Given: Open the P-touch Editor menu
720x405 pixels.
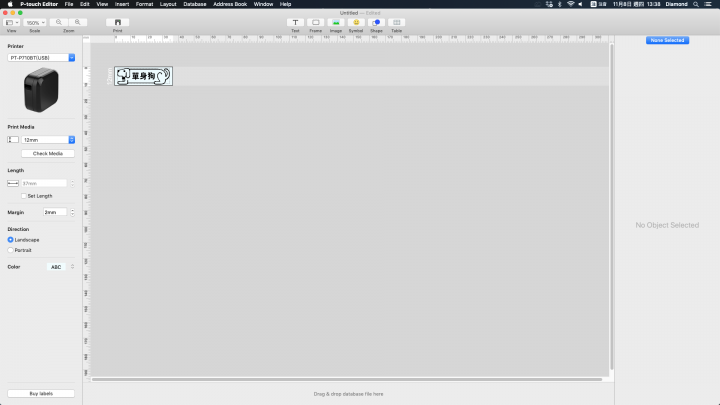Looking at the screenshot, I should pyautogui.click(x=39, y=4).
